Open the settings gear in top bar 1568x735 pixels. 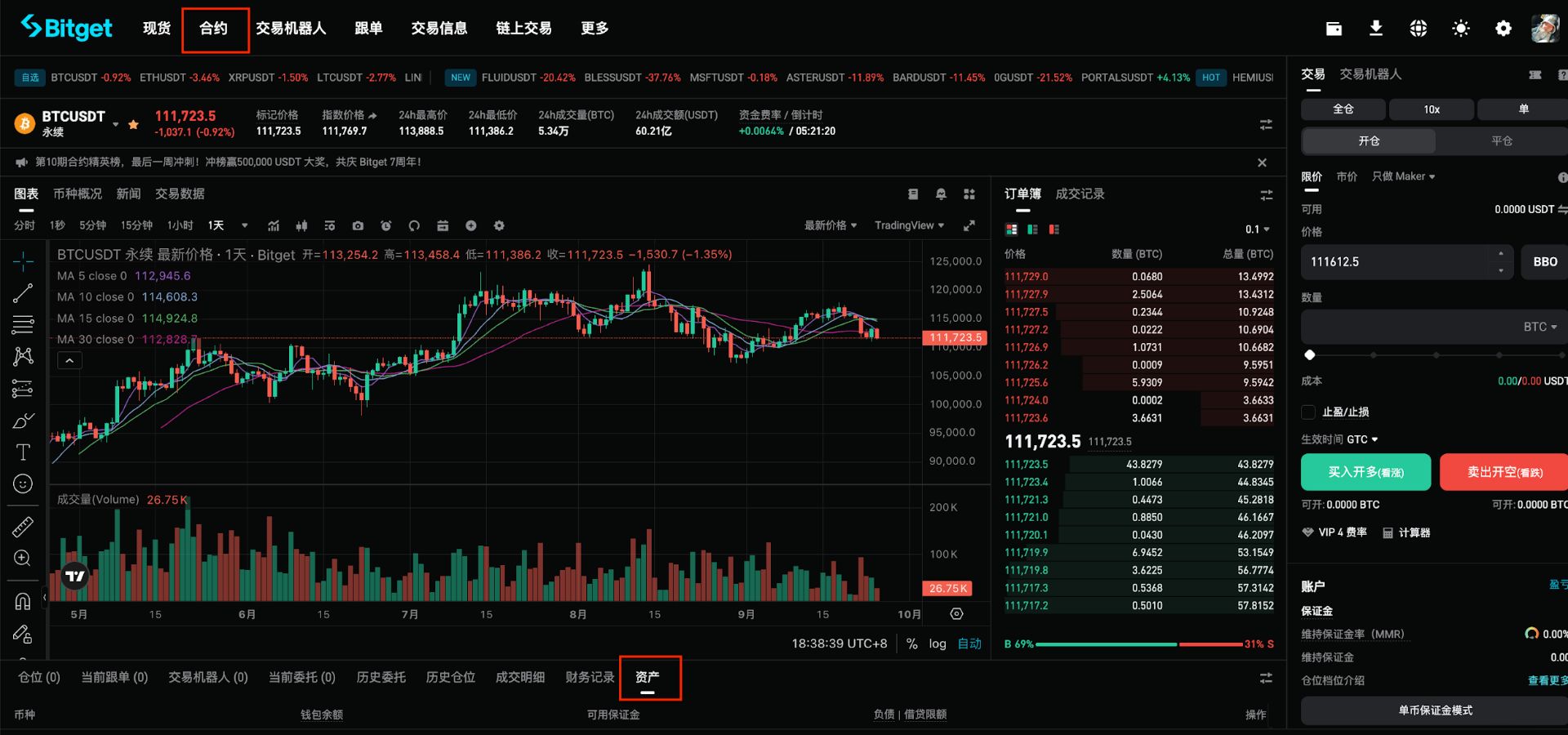coord(1503,29)
